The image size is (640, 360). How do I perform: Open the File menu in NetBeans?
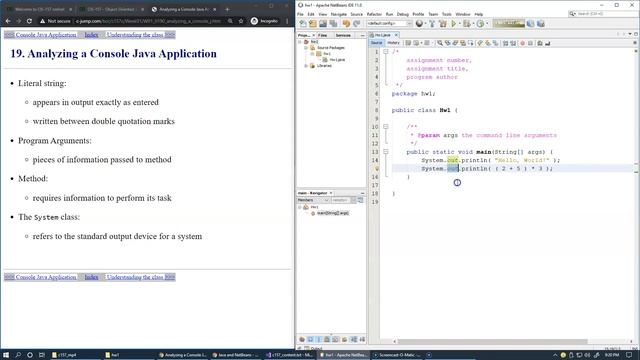(300, 14)
